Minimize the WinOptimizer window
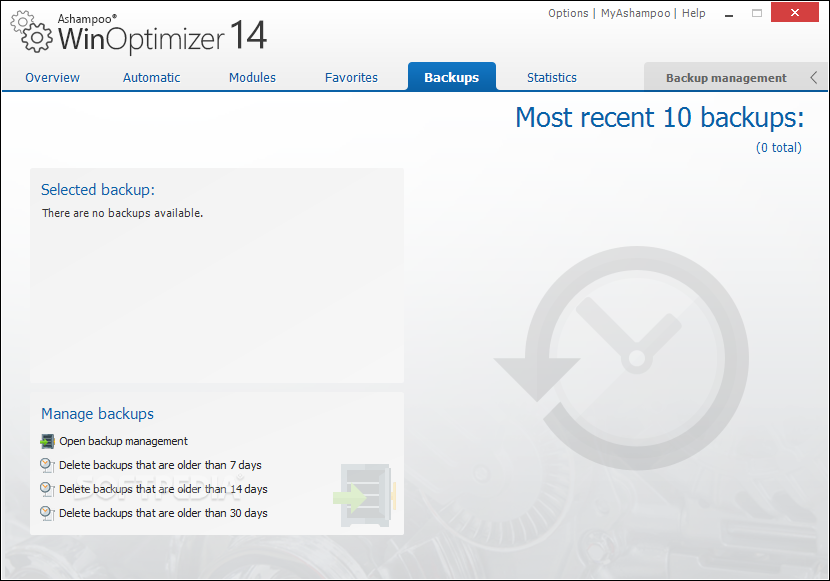 [x=729, y=14]
